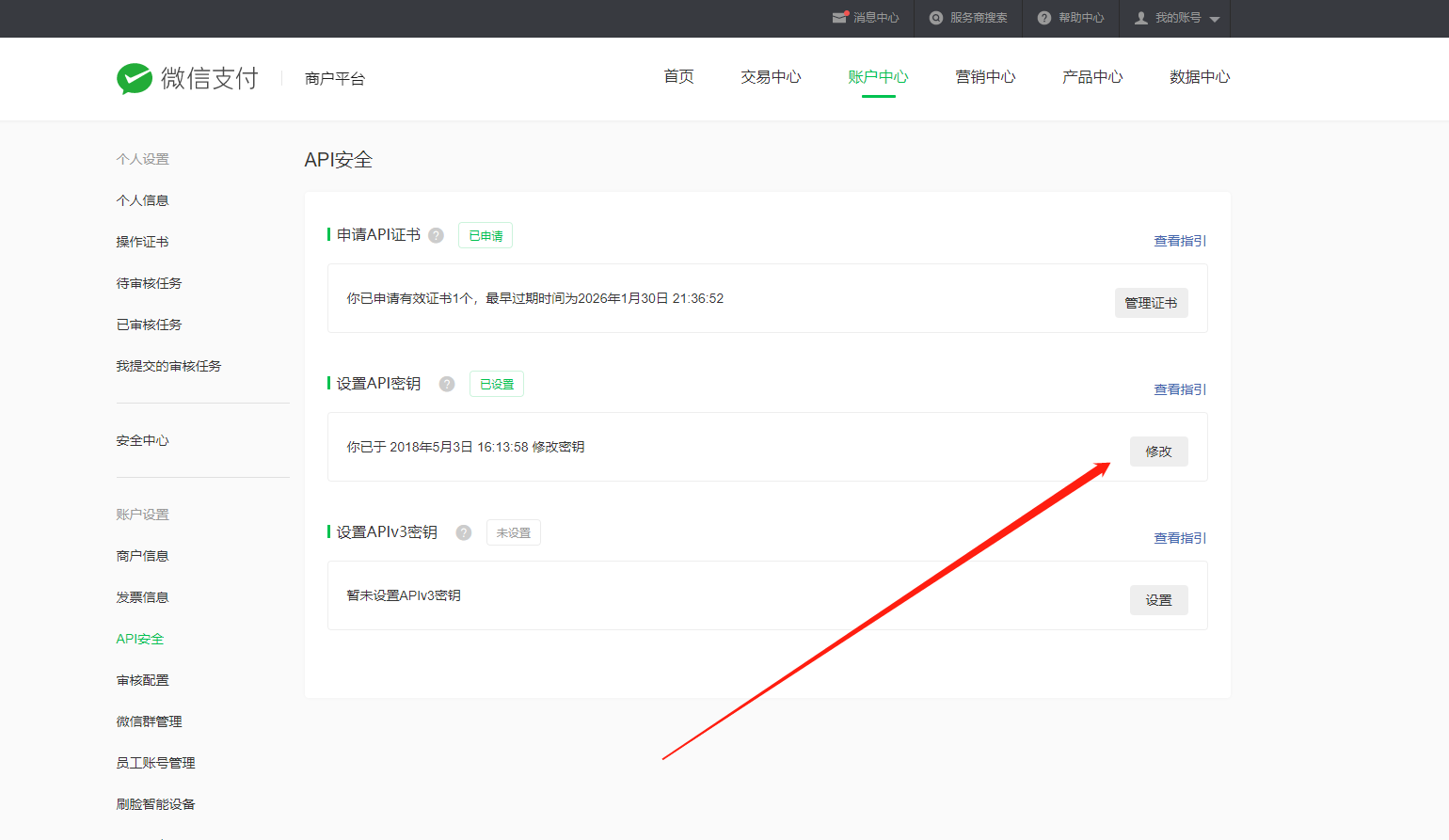Click the API安全 page title
Screen dimensions: 1449x840
coord(339,160)
